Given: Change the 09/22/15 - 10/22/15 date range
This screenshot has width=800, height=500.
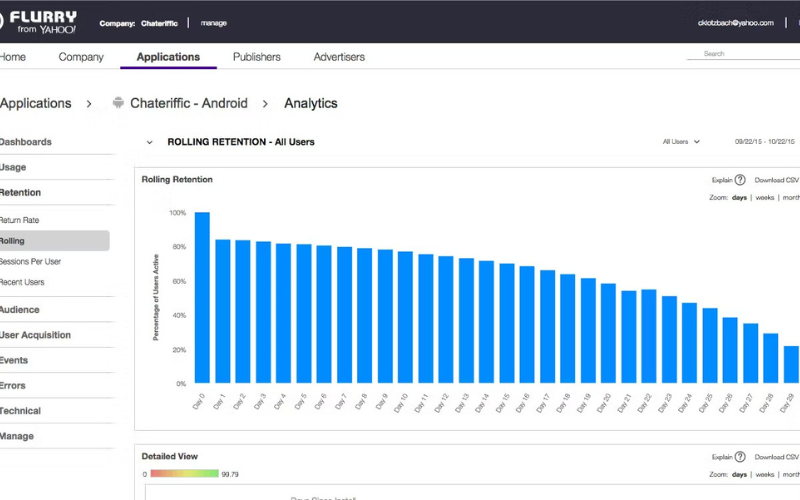Looking at the screenshot, I should pyautogui.click(x=765, y=141).
